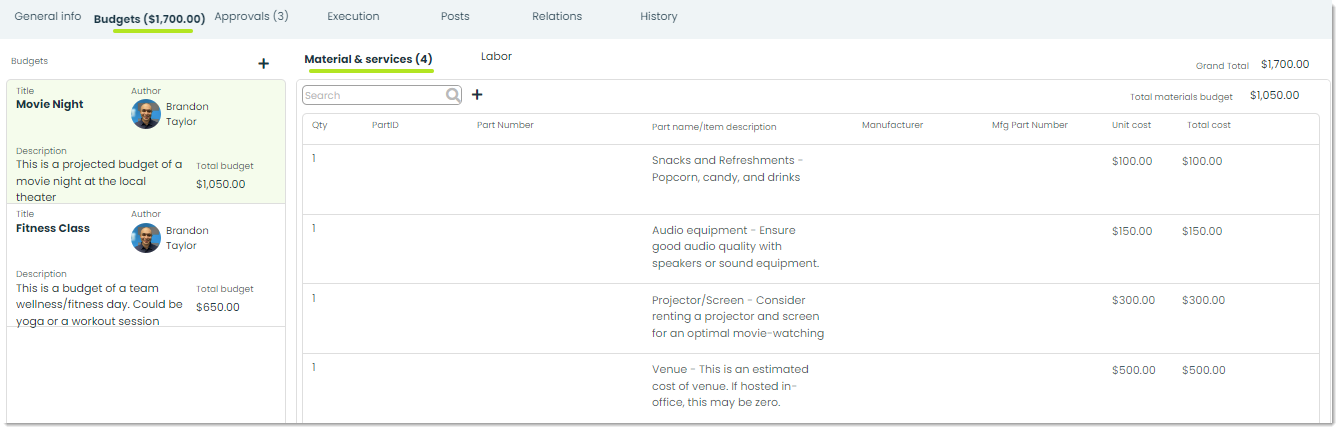Click Brandon Taylor avatar on Fitness Class
The height and width of the screenshot is (431, 1340).
tap(146, 238)
